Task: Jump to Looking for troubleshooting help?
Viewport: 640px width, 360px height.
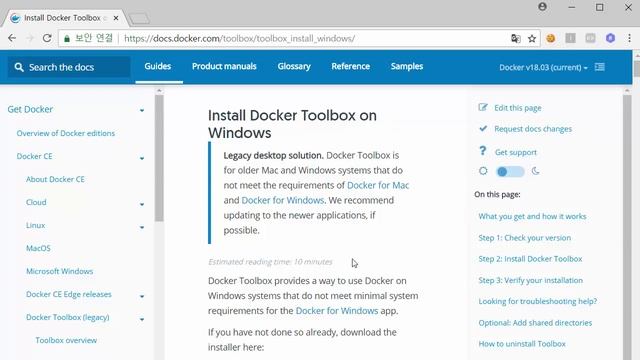Action: [x=538, y=301]
